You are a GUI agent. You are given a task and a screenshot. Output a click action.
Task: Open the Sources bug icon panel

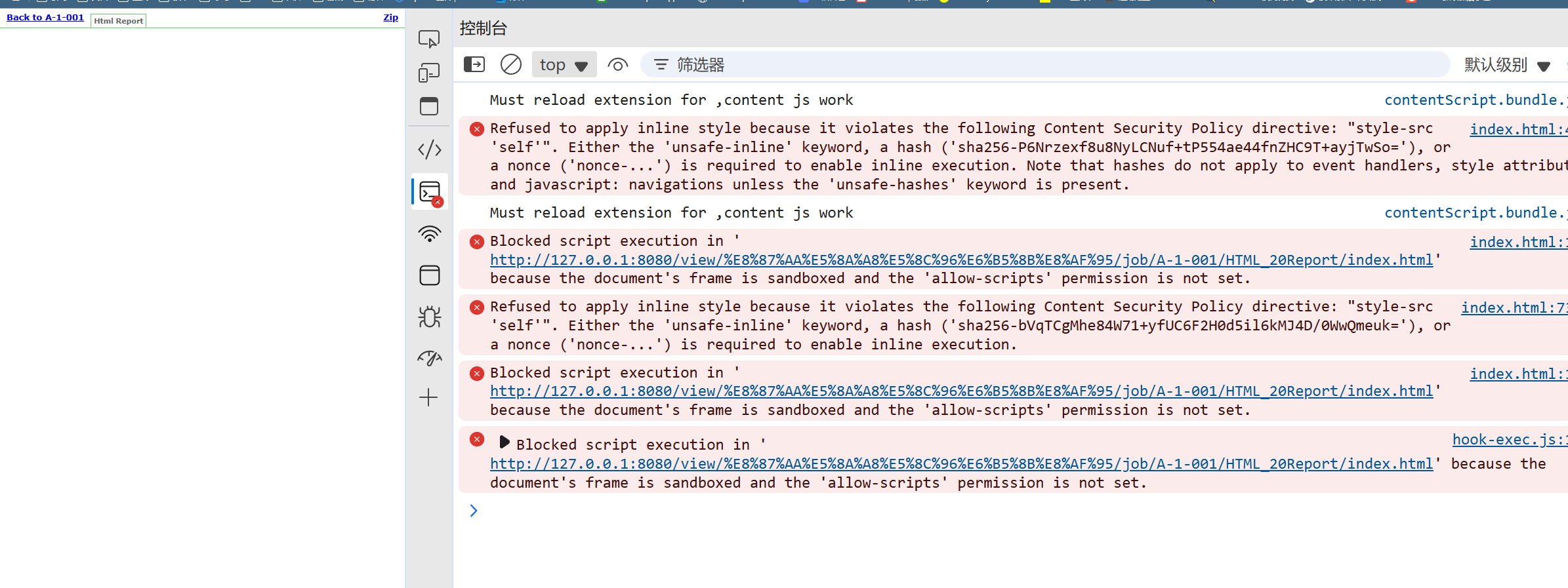pyautogui.click(x=429, y=317)
